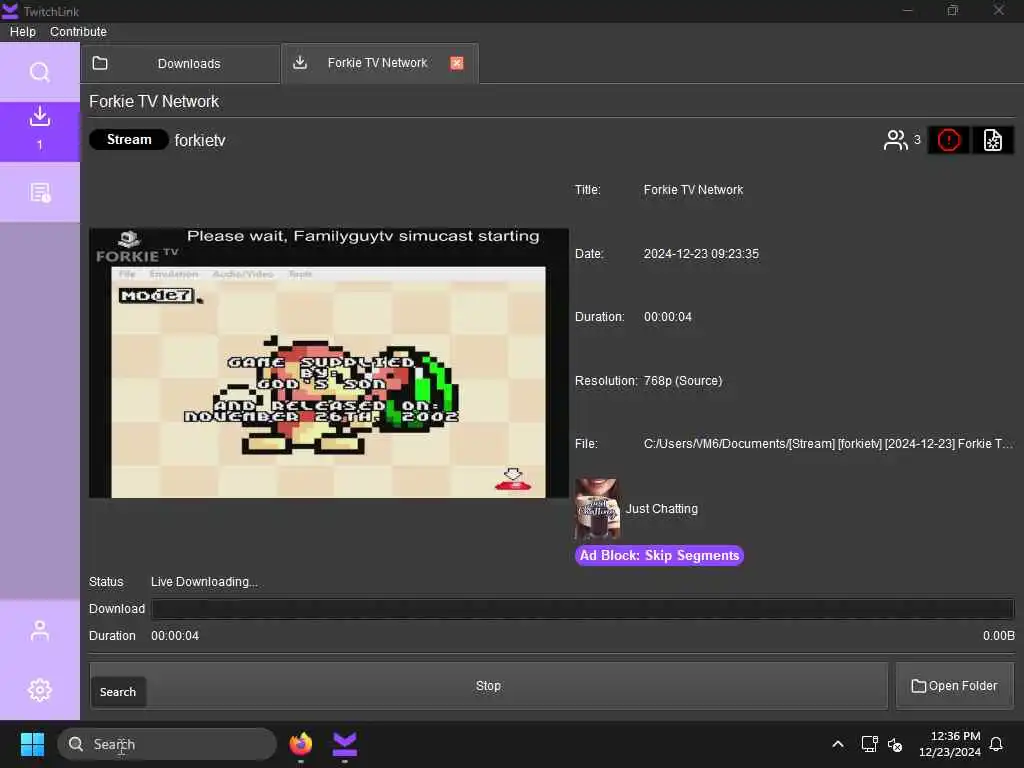
Task: Open scheduled downloads sidebar icon
Action: pyautogui.click(x=40, y=193)
